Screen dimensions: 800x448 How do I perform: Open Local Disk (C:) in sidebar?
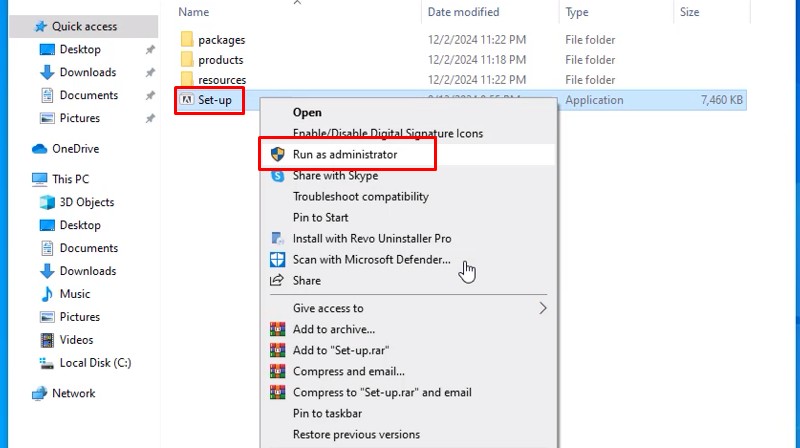point(95,363)
